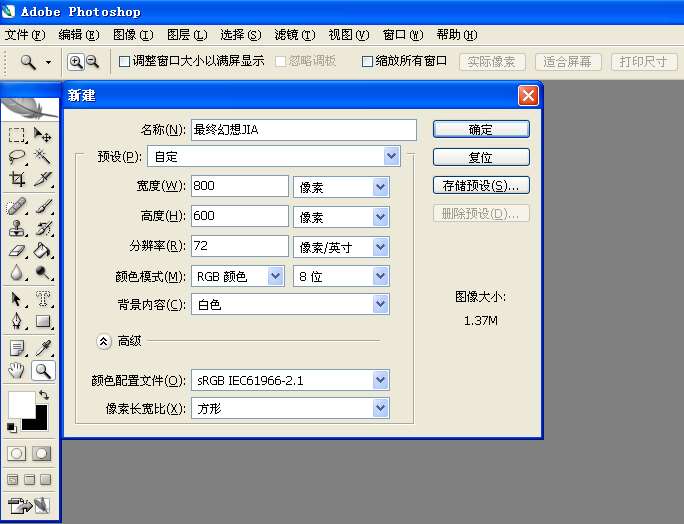Select the Notes tool
The width and height of the screenshot is (684, 524).
(17, 349)
